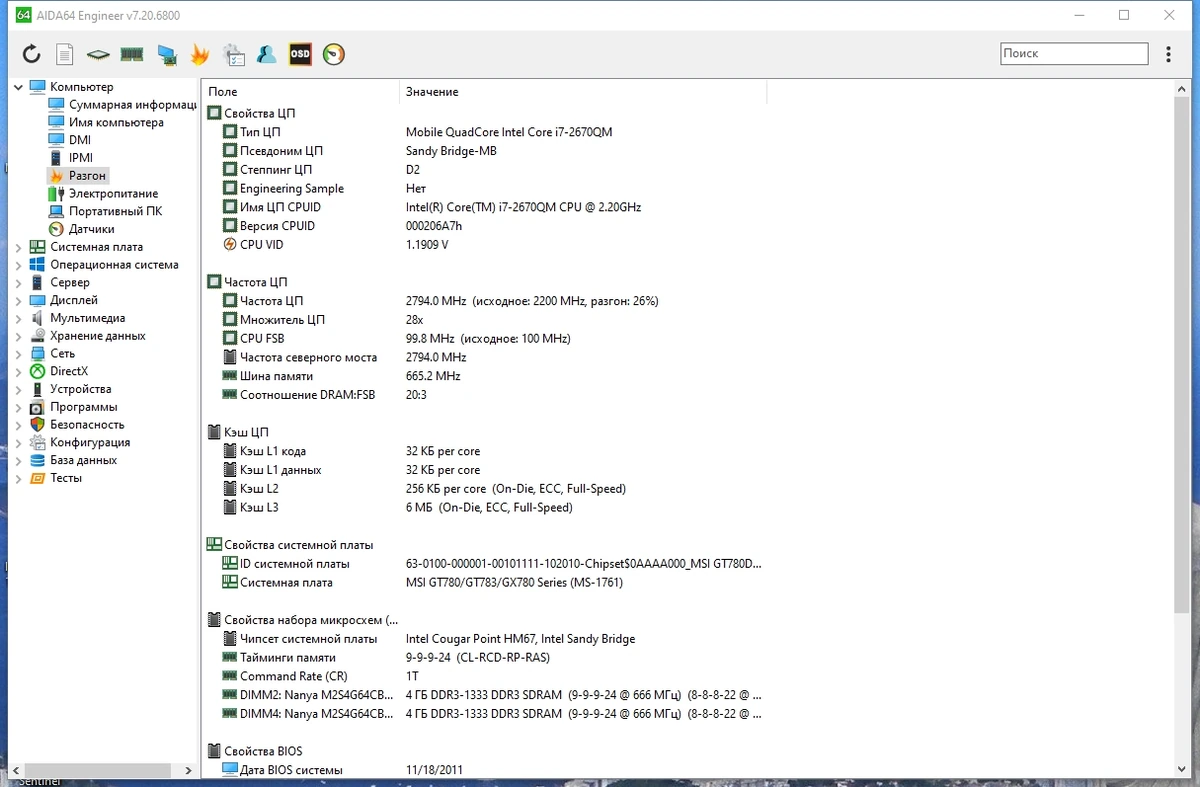
Task: Expand the DirectX tree node
Action: 18,371
